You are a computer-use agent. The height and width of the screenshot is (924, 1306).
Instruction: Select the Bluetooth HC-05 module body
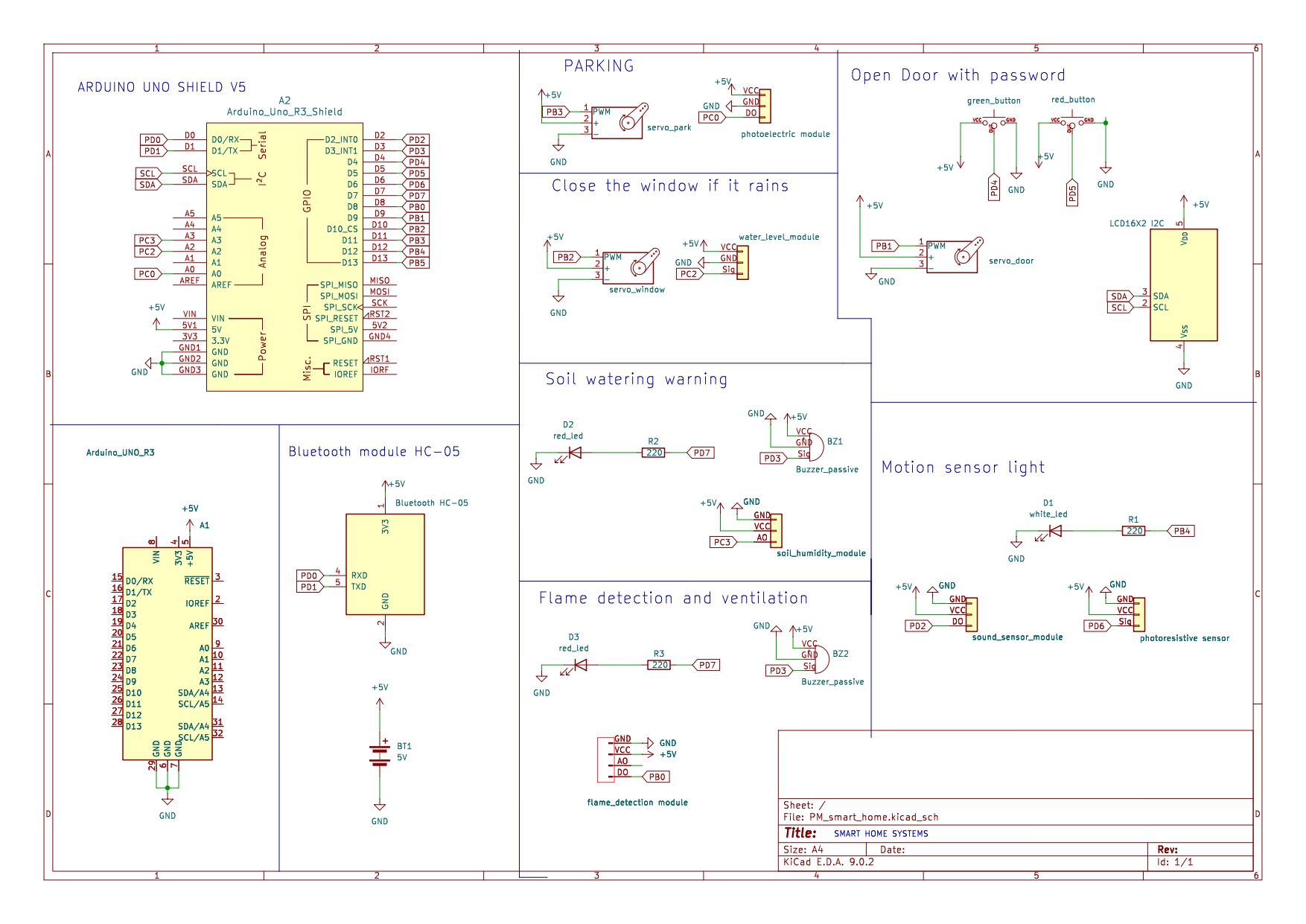coord(385,564)
